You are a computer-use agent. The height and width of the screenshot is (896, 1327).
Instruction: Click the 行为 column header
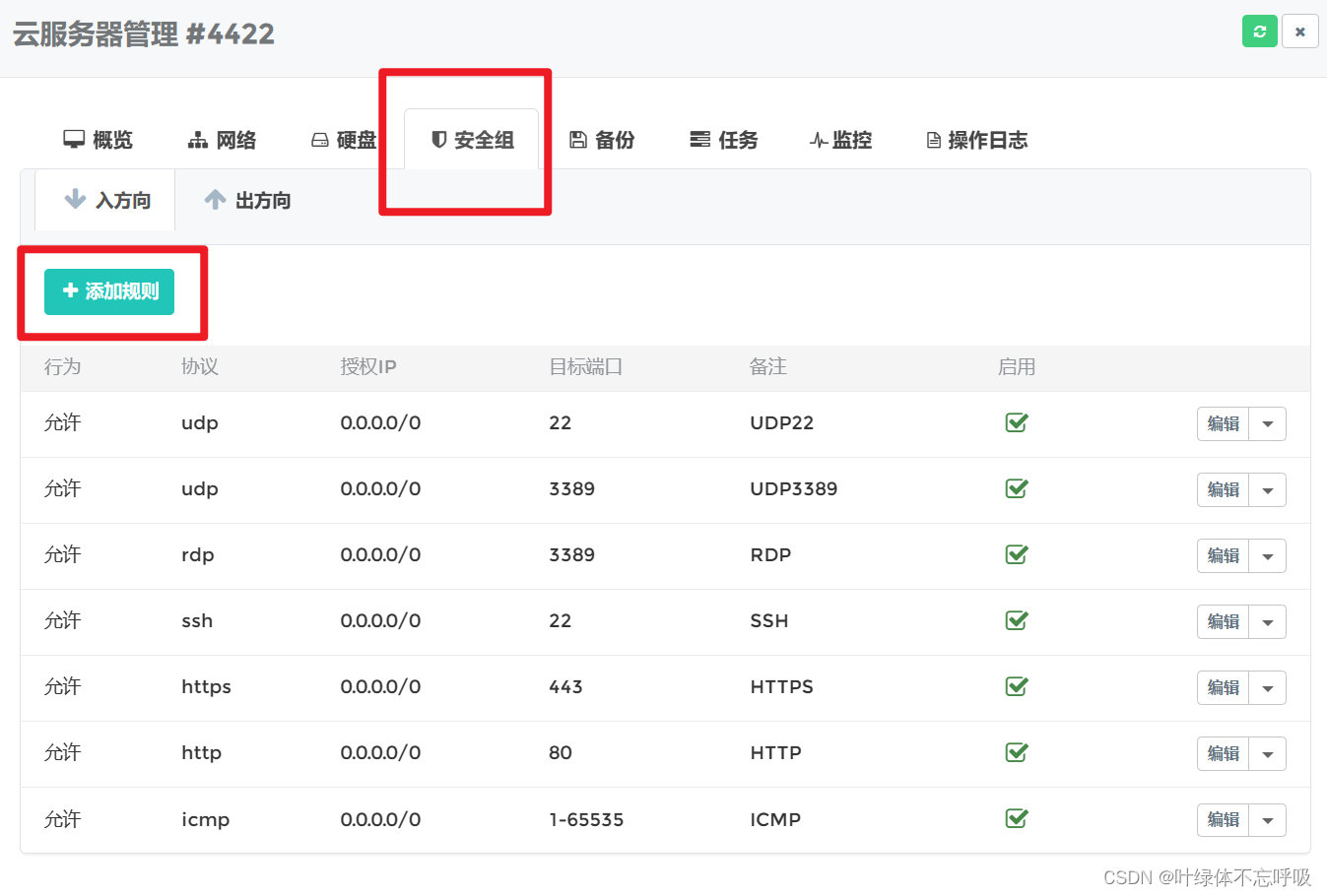click(62, 366)
